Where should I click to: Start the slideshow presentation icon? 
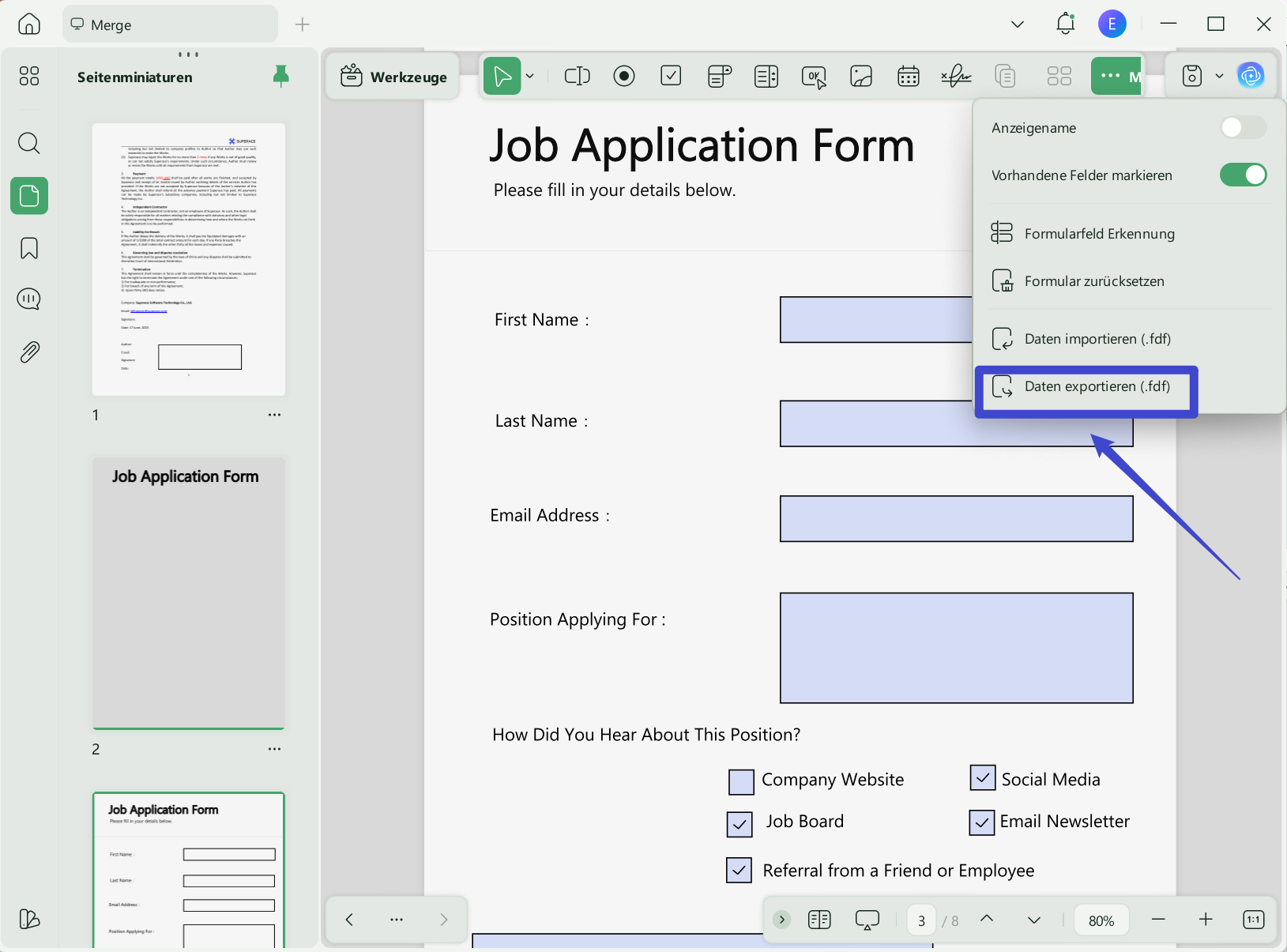coord(867,920)
